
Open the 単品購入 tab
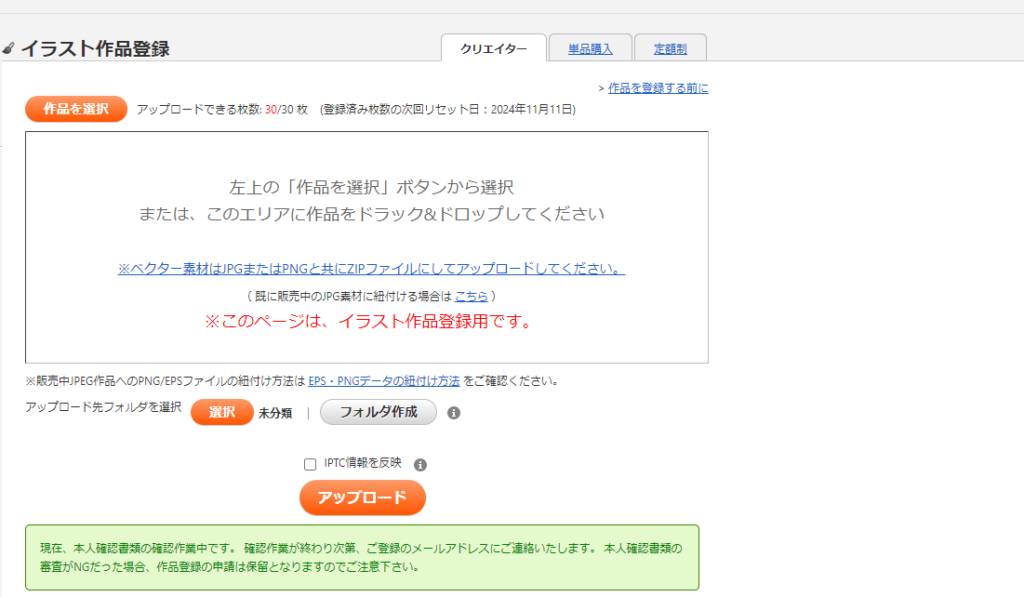(x=590, y=48)
